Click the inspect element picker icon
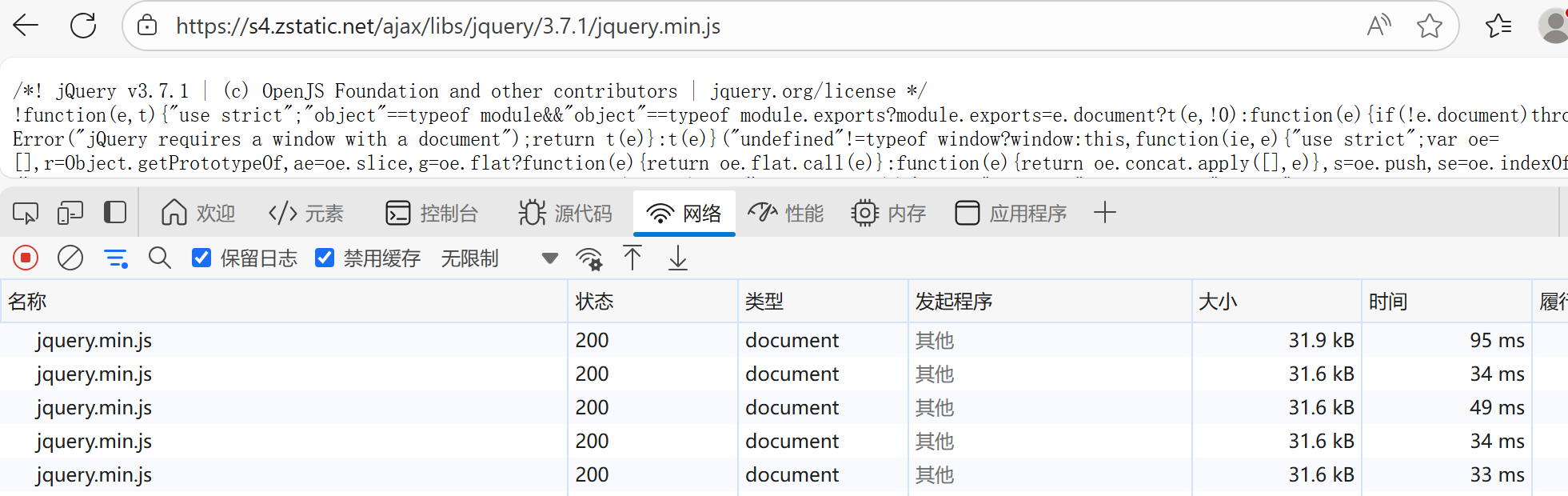The height and width of the screenshot is (496, 1568). coord(26,213)
